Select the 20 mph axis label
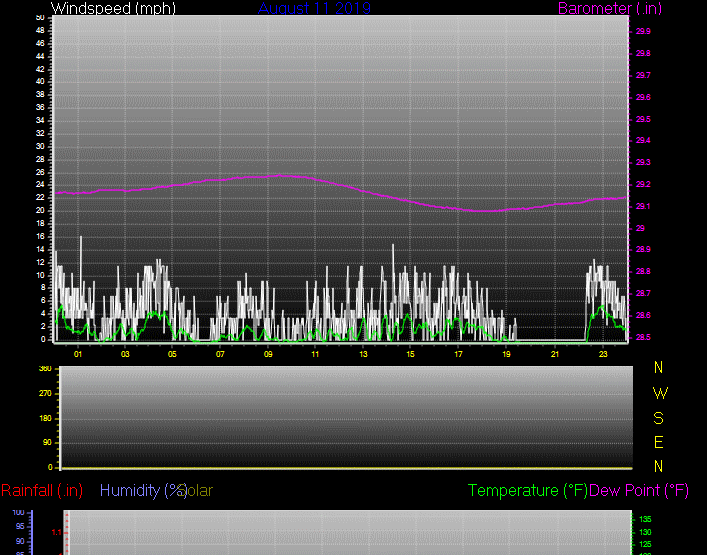The image size is (707, 555). (41, 211)
